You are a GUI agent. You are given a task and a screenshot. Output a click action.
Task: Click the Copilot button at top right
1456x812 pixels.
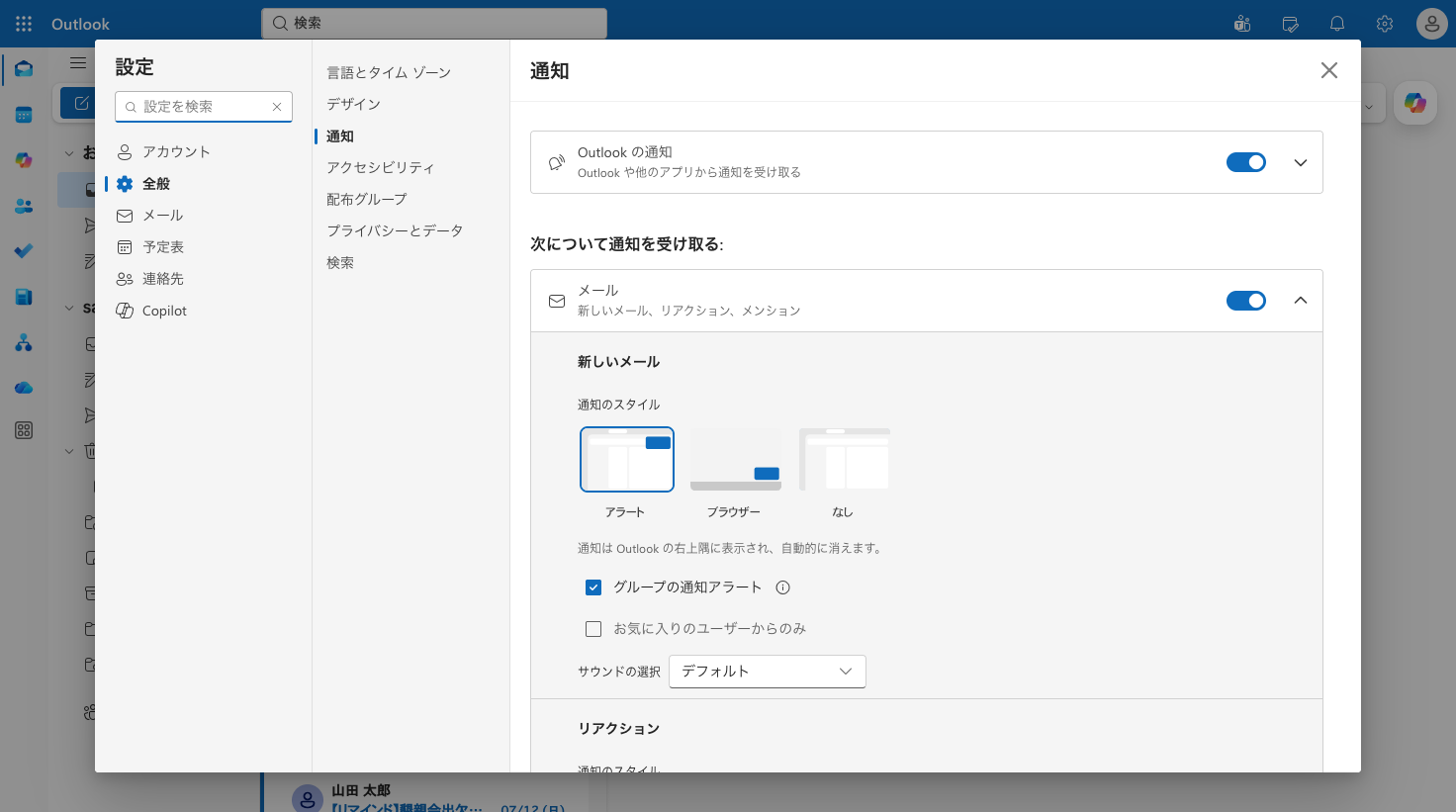point(1415,103)
